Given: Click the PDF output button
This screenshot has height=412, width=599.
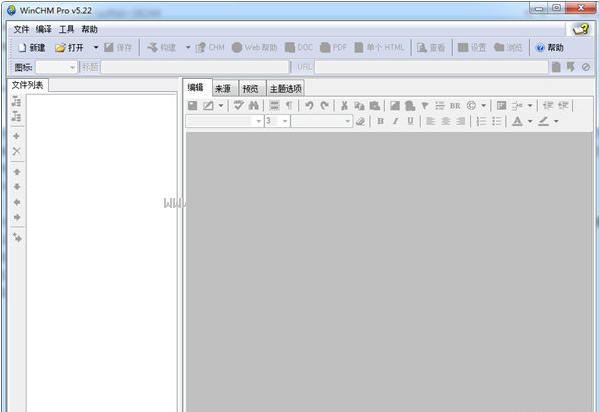Looking at the screenshot, I should tap(333, 47).
